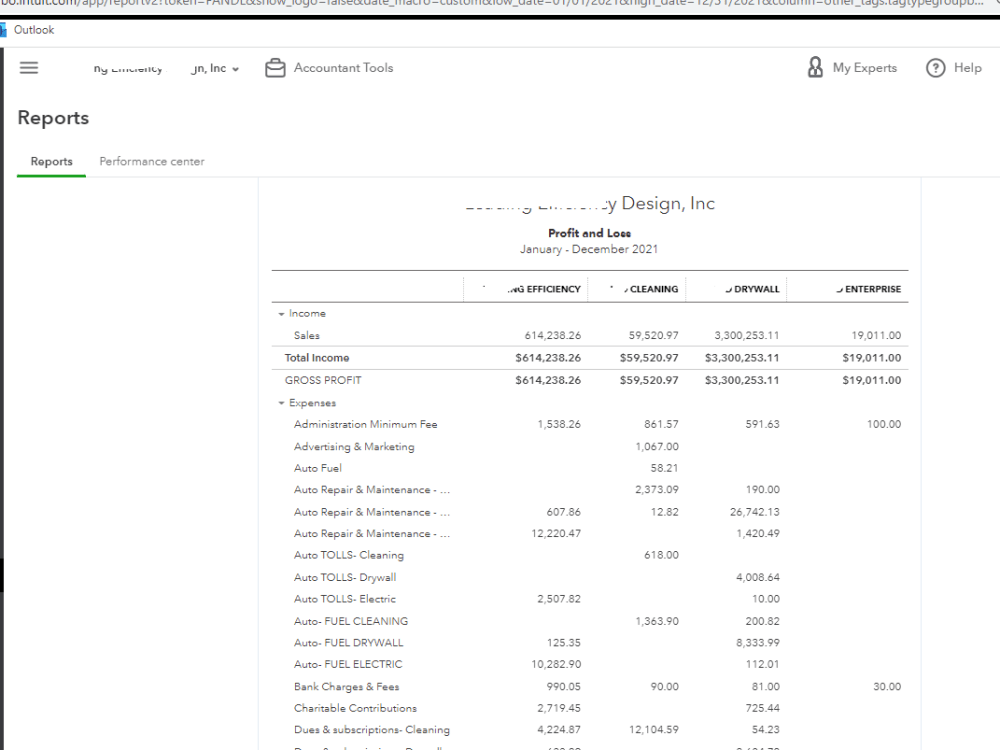Viewport: 1000px width, 750px height.
Task: Click Auto- FUEL CLEANING value 1,363.90
Action: (657, 621)
